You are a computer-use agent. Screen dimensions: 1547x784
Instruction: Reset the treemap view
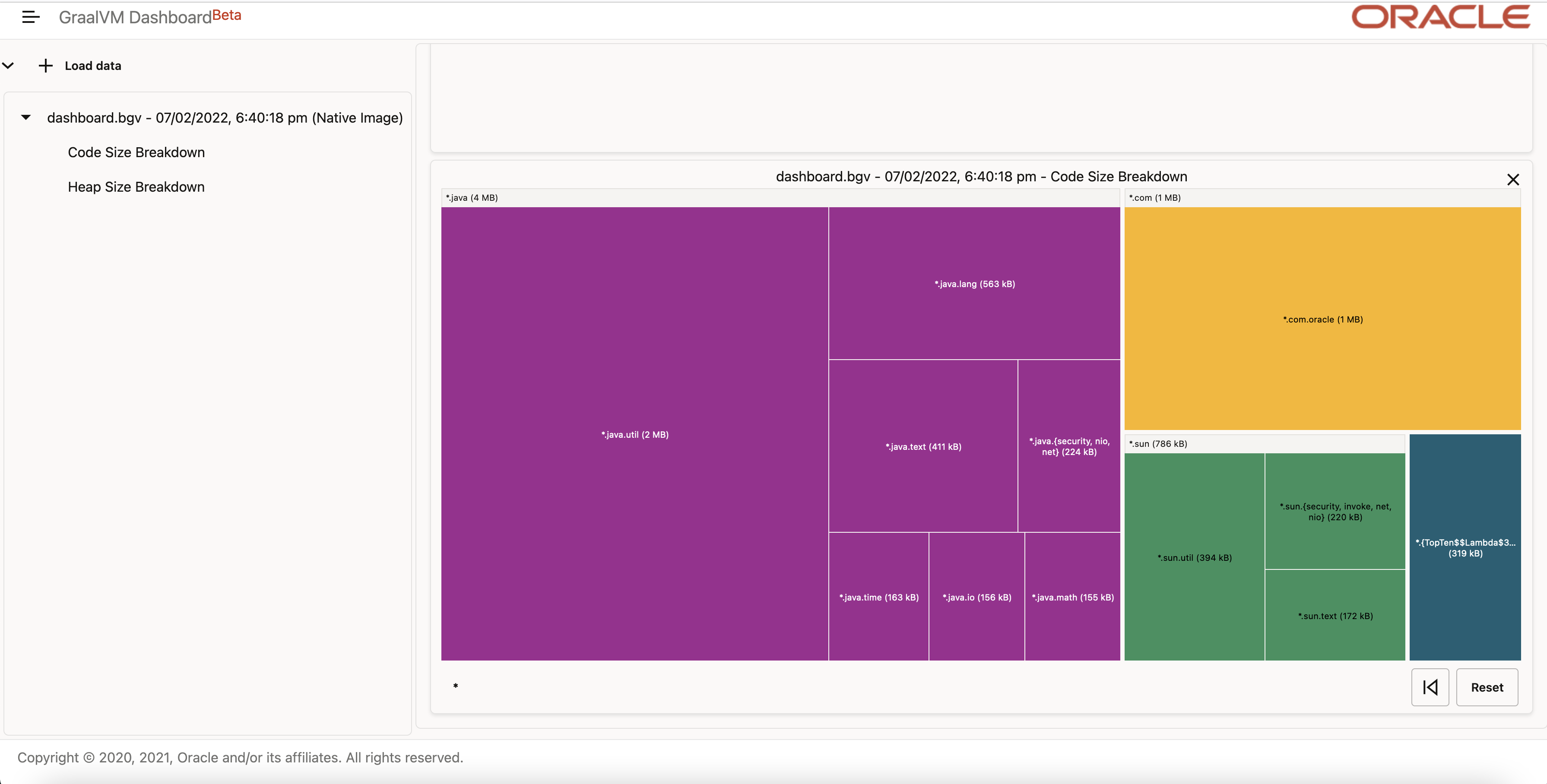(1487, 687)
